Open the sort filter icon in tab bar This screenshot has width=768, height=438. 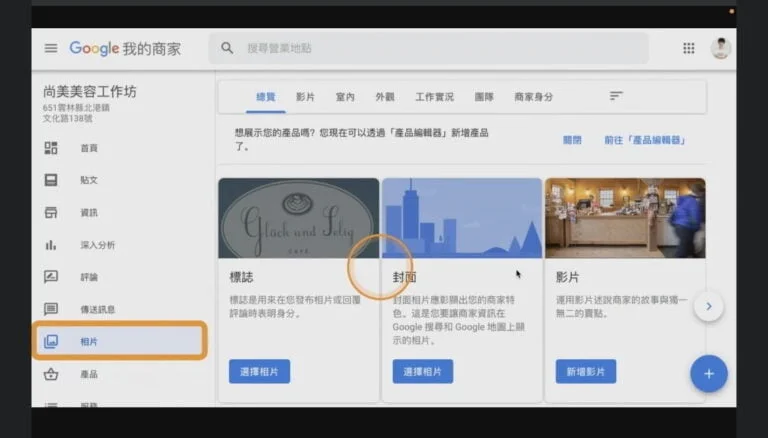click(616, 96)
